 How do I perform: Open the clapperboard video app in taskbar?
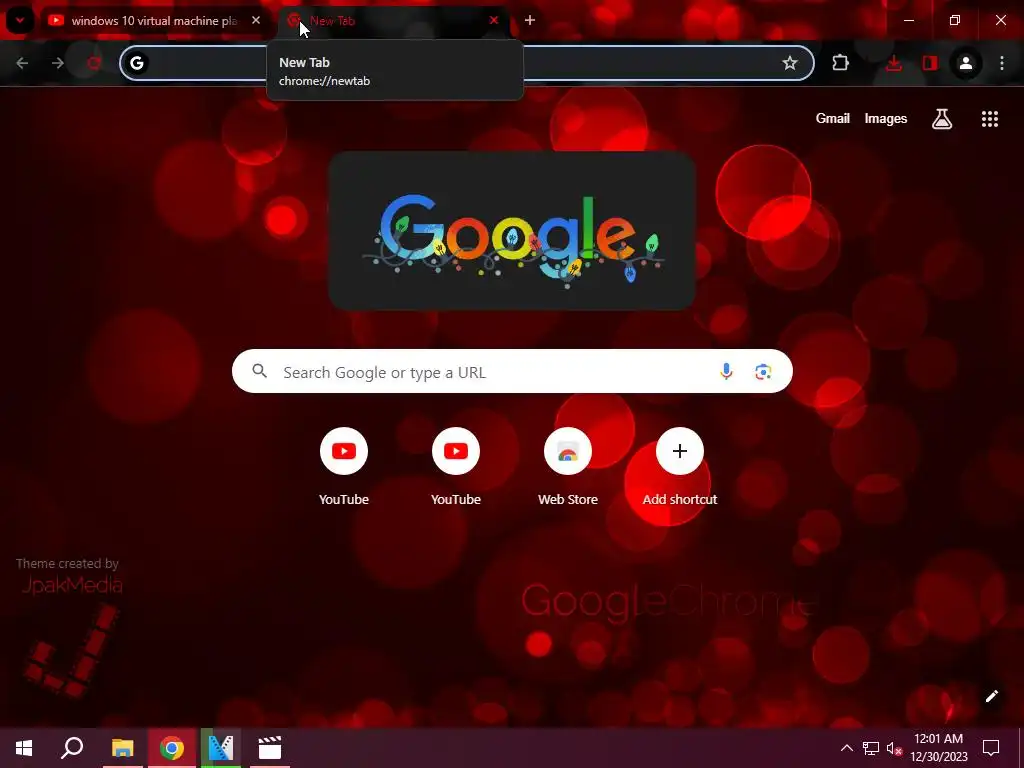tap(270, 748)
